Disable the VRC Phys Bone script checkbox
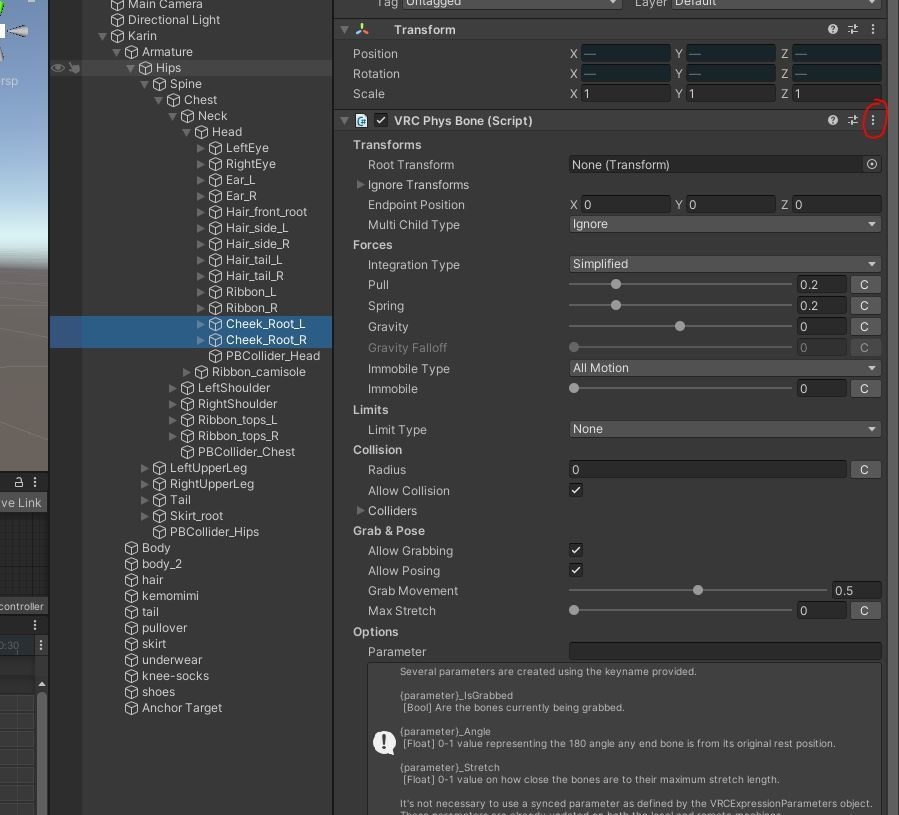The height and width of the screenshot is (815, 899). coord(381,120)
